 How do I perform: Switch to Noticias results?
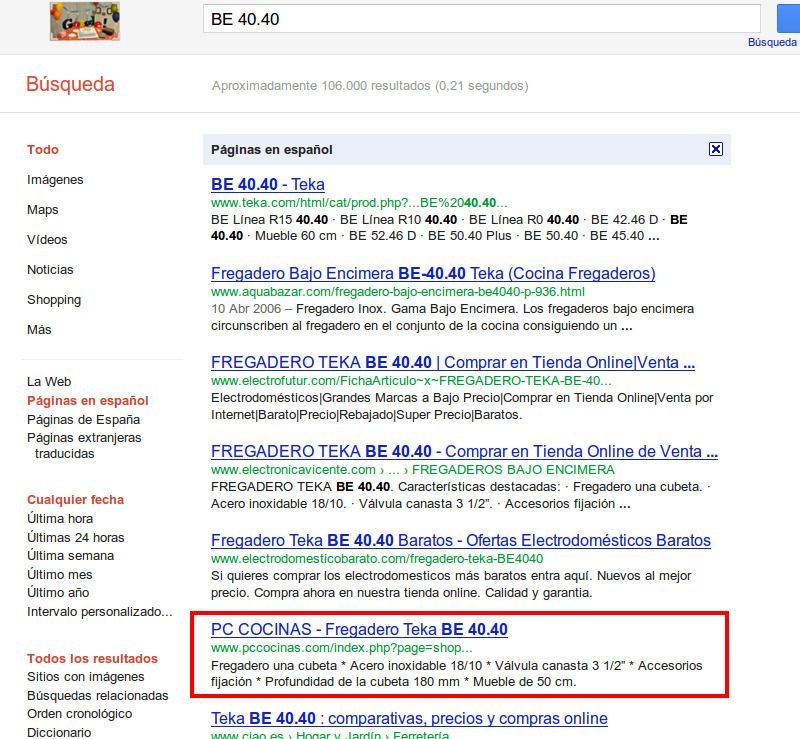[x=50, y=269]
